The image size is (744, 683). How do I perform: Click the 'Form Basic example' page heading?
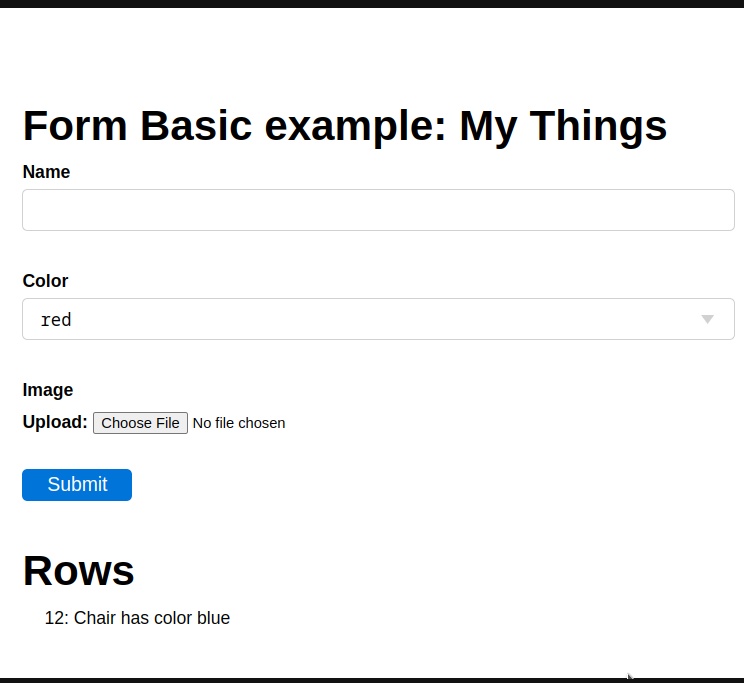(x=235, y=126)
